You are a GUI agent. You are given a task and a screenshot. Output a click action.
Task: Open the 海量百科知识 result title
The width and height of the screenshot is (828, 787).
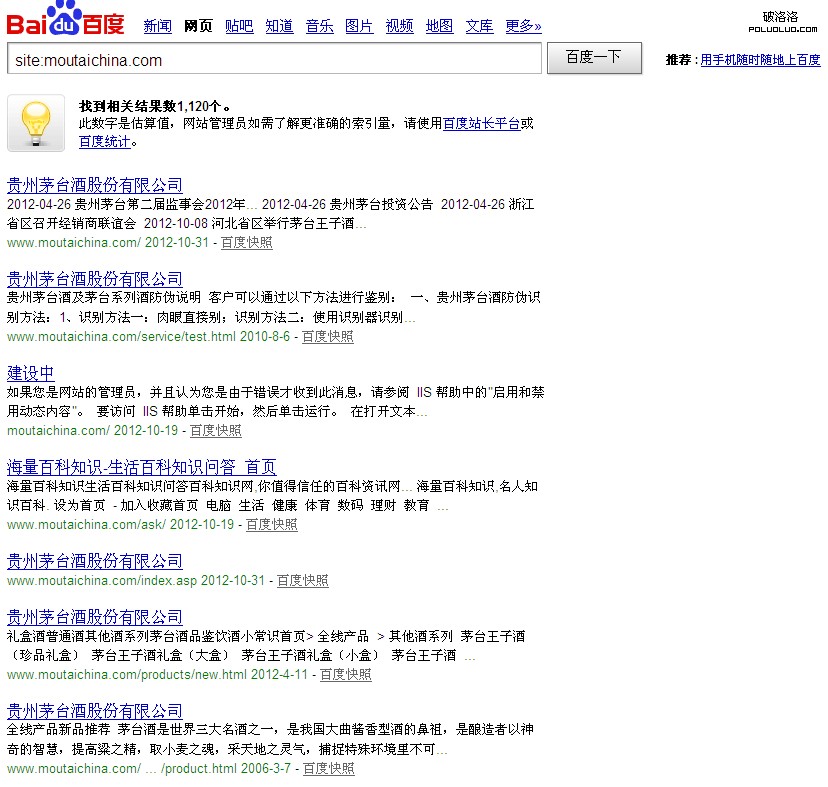pos(141,467)
